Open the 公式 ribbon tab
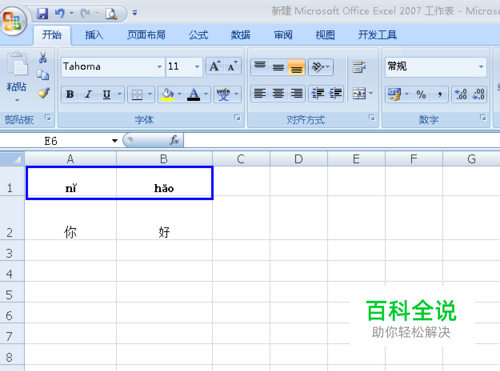This screenshot has height=371, width=500. (x=198, y=35)
